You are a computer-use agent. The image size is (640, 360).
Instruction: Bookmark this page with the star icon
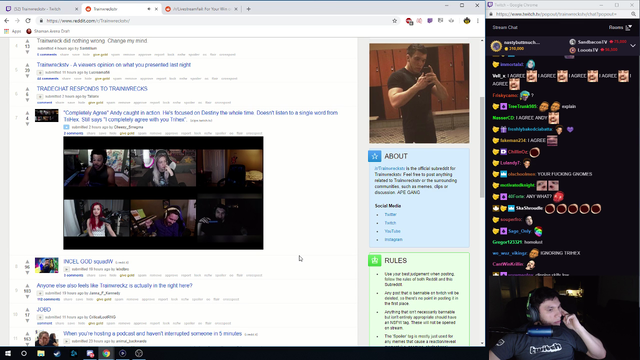coord(394,21)
